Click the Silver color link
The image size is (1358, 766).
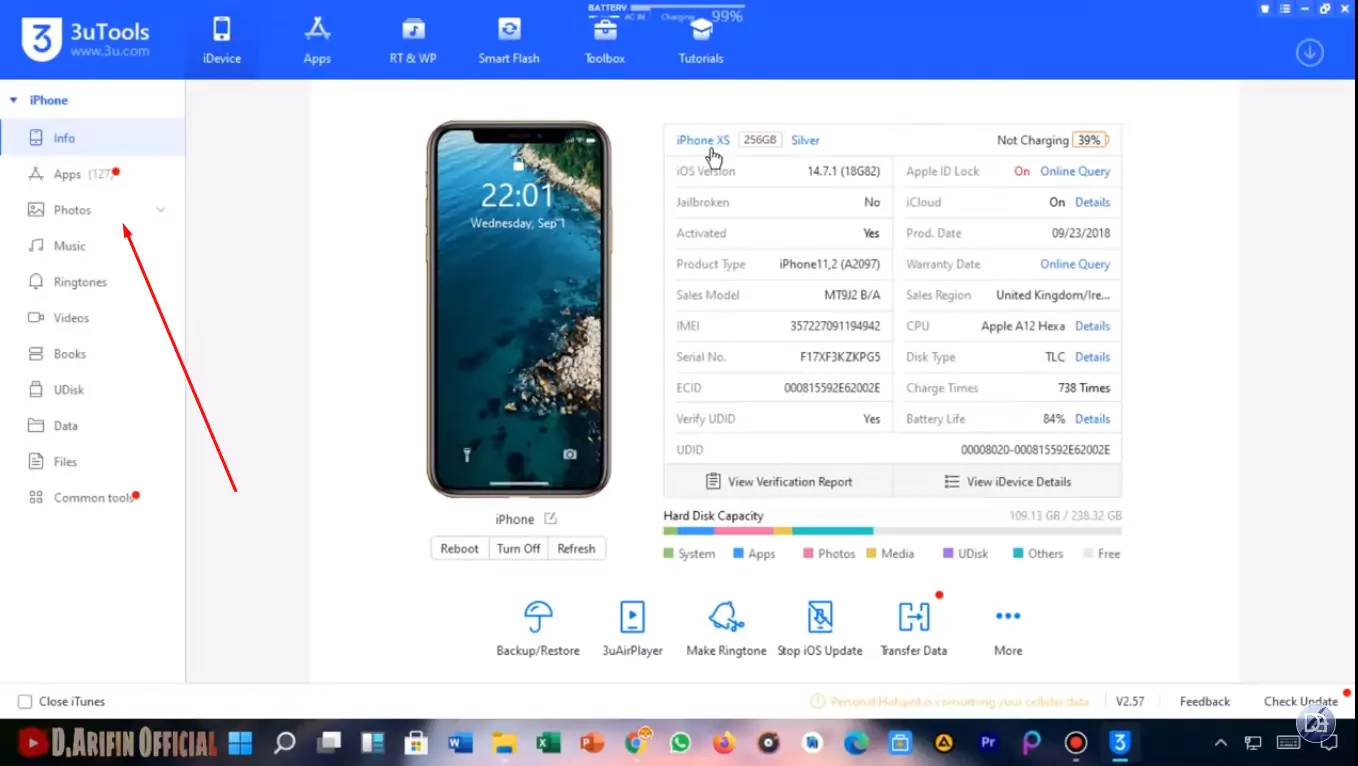(805, 140)
